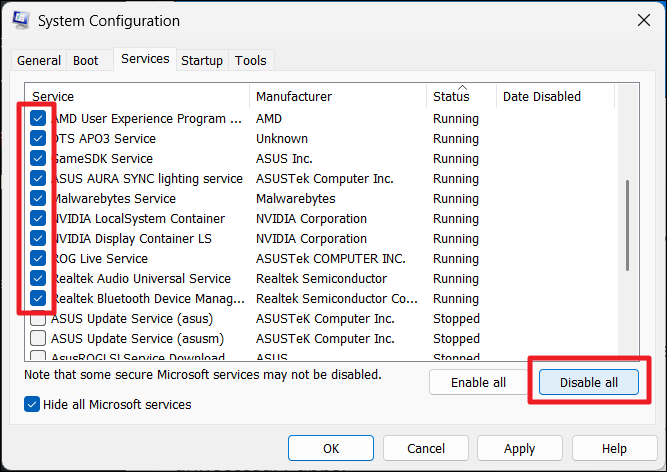This screenshot has width=667, height=472.
Task: Uncheck the Malwarebytes Service checkbox
Action: click(38, 199)
